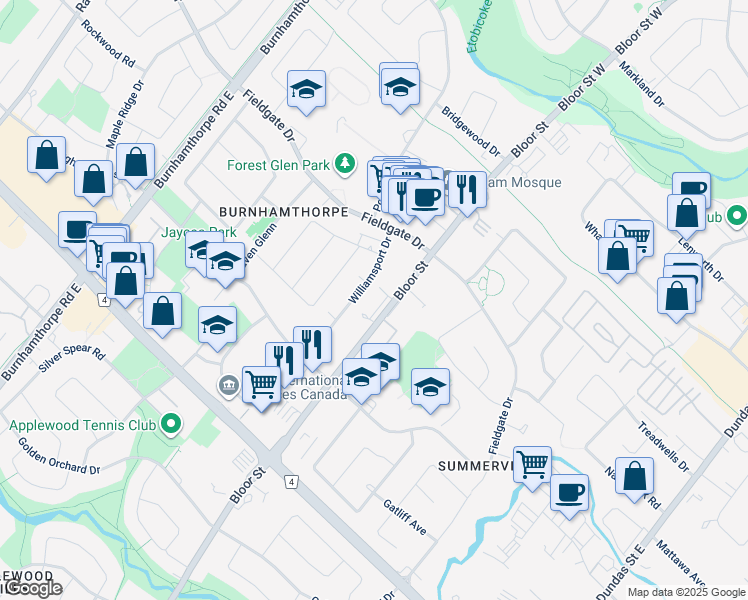Viewport: 748px width, 600px height.
Task: Click the shopping bag marker at the Lenworth Dr label
Action: [686, 215]
